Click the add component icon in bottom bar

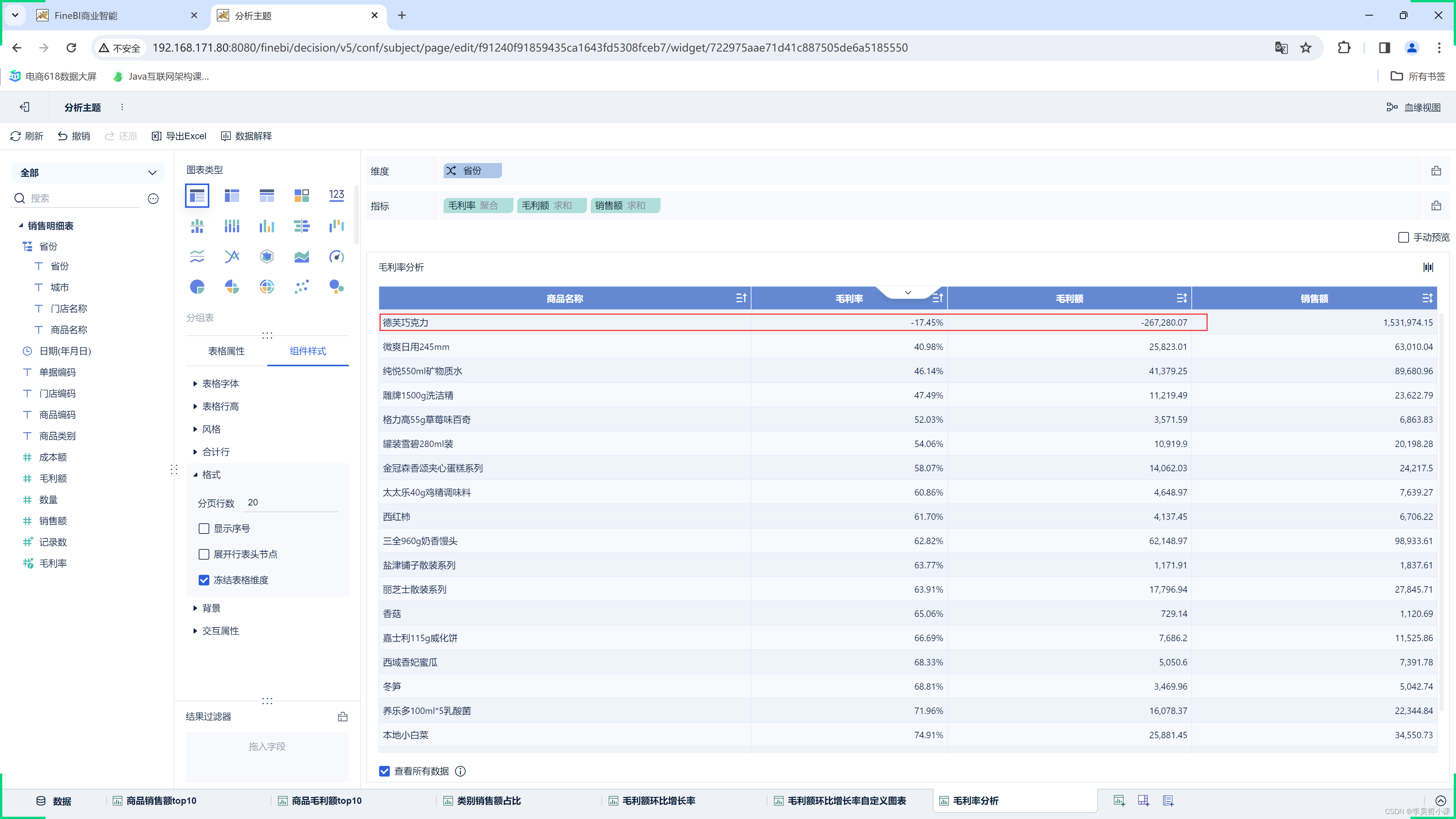(1119, 800)
